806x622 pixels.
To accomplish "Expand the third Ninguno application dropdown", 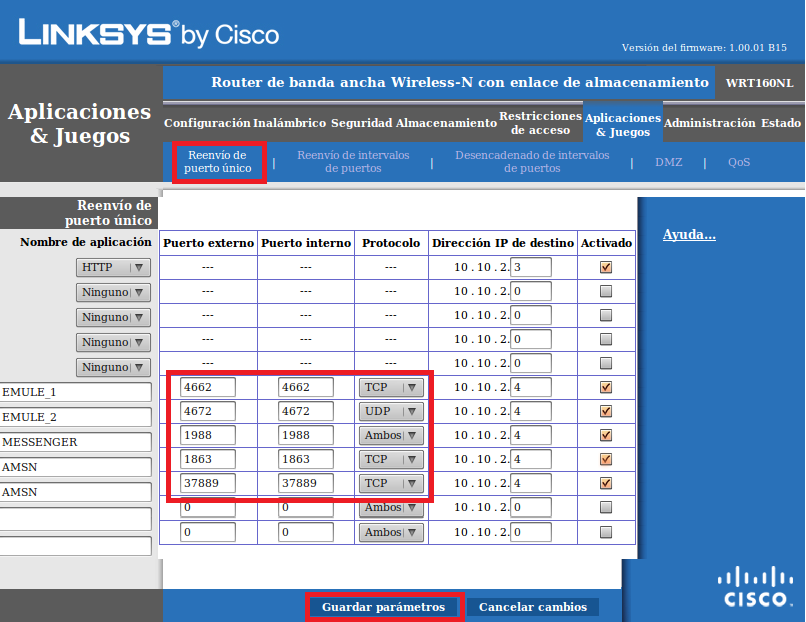I will pos(114,342).
